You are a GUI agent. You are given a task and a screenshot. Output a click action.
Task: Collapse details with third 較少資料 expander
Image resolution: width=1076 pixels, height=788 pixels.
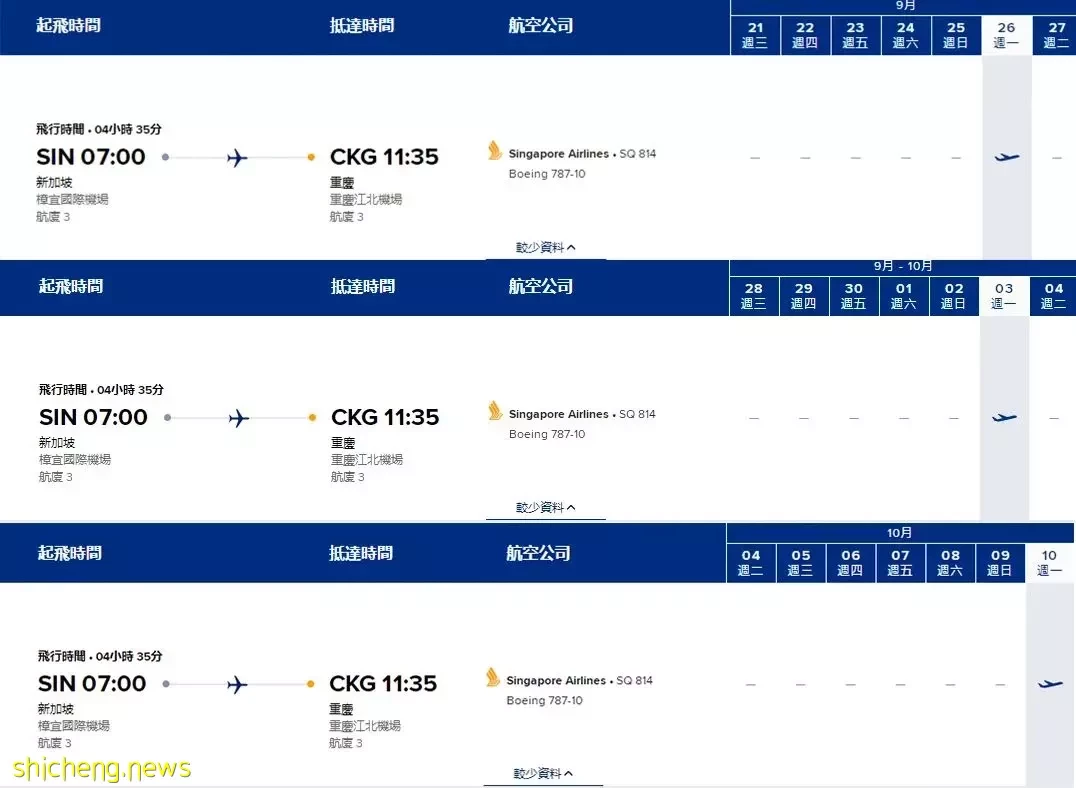543,774
